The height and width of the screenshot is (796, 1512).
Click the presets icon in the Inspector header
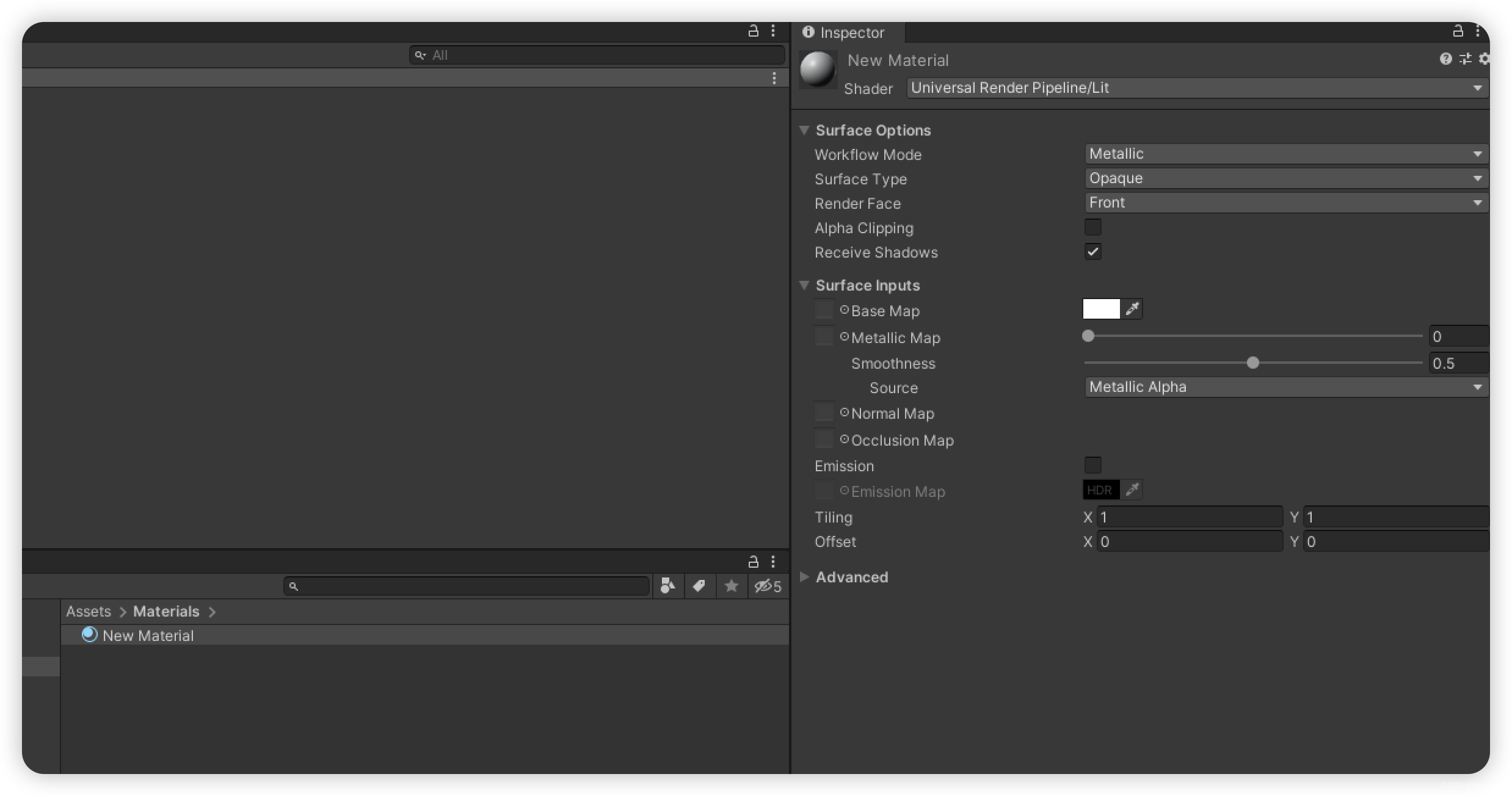coord(1466,59)
